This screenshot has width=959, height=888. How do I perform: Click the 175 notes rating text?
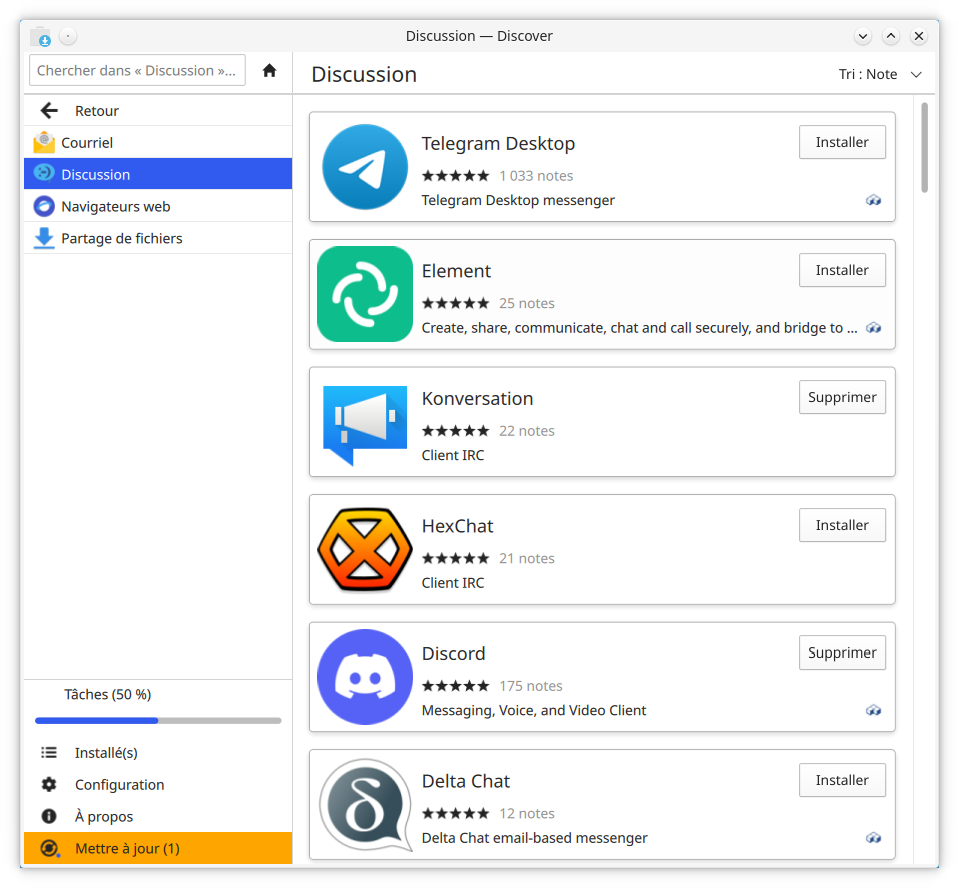click(x=531, y=686)
